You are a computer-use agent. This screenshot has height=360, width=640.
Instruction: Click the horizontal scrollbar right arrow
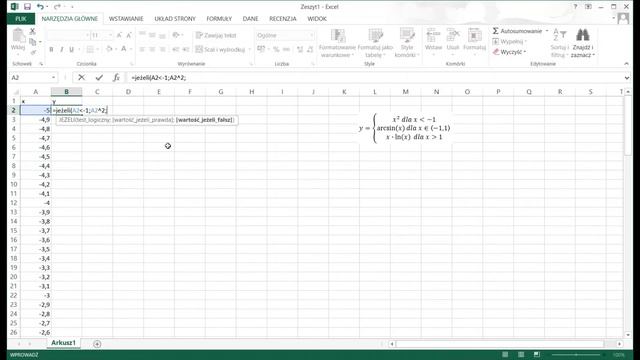[620, 344]
